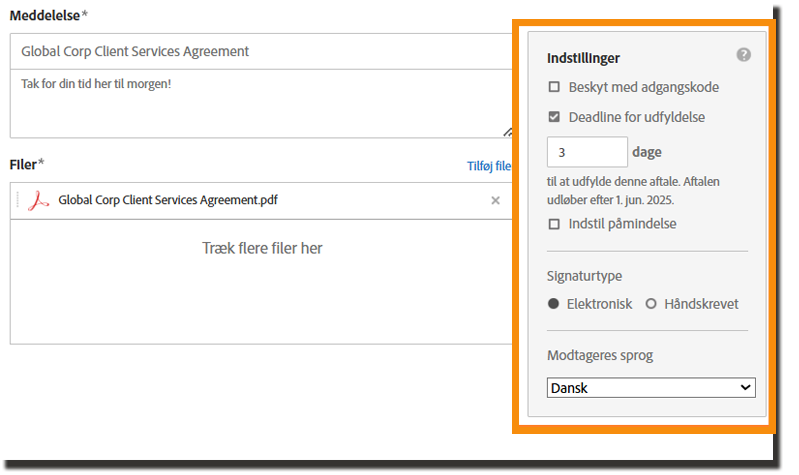This screenshot has width=799, height=475.
Task: Open the Modtageres sprog dropdown
Action: coord(651,387)
